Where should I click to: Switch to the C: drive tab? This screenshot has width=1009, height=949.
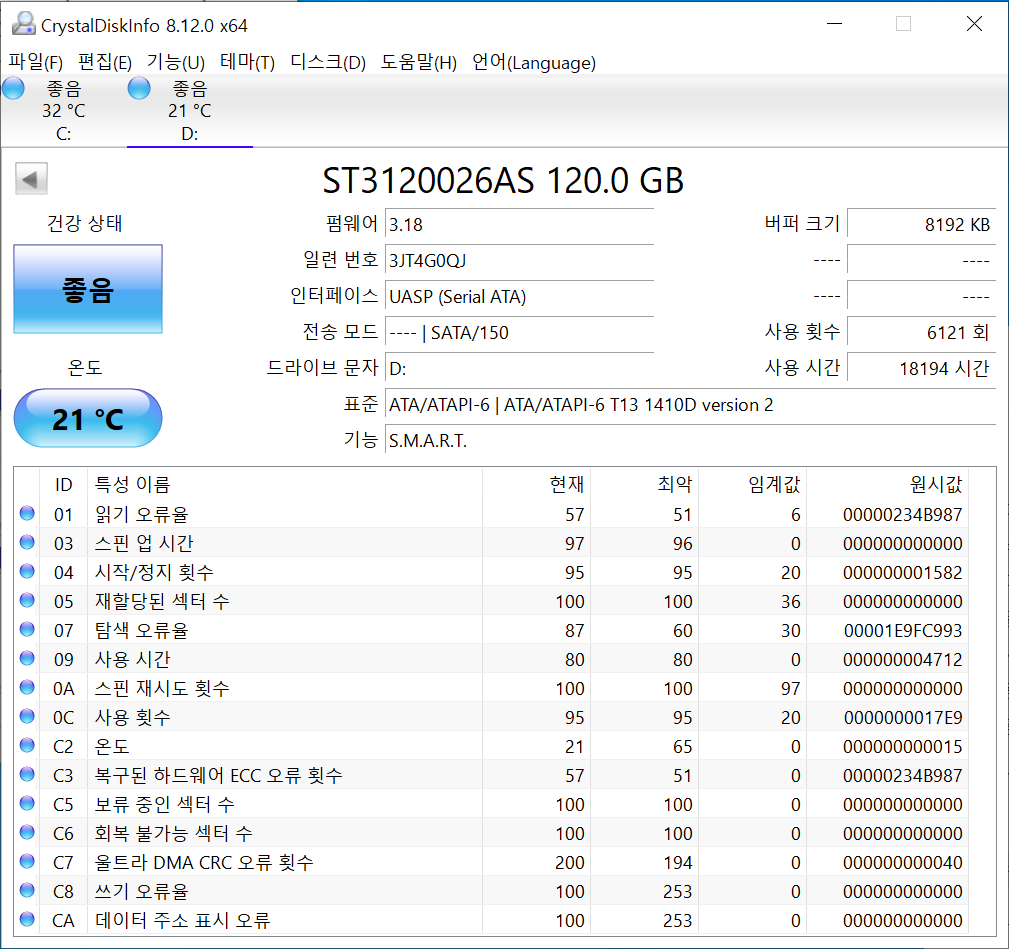(x=63, y=111)
